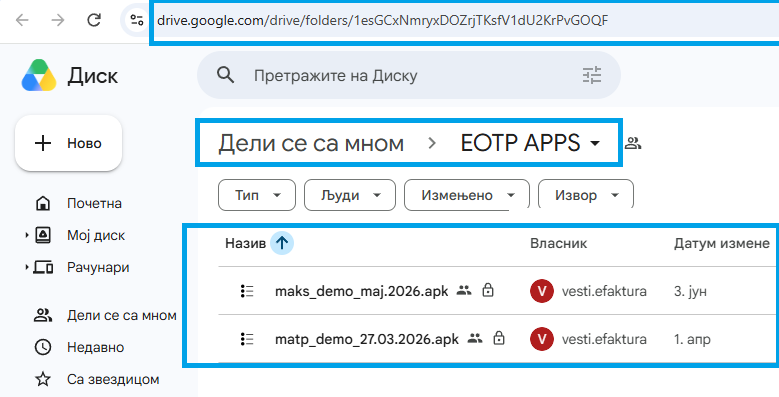Click the Власник column header

558,243
